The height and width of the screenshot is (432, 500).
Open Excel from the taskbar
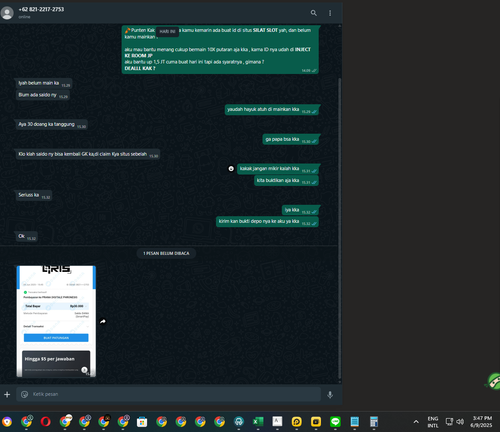258,422
